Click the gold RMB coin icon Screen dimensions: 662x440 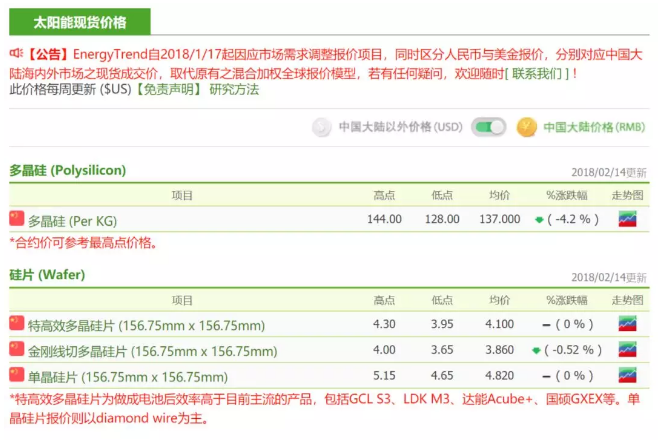(527, 127)
